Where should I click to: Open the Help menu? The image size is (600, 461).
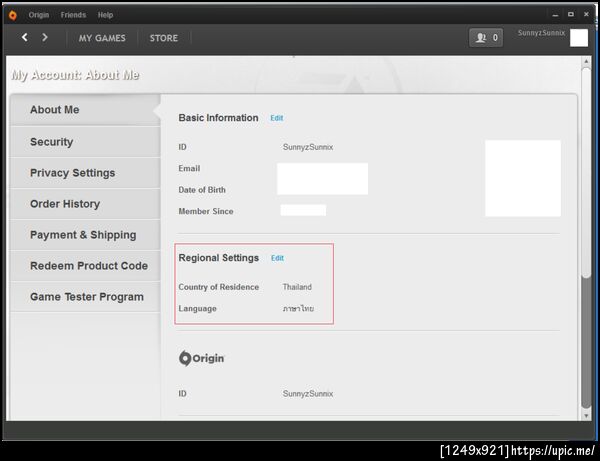[105, 15]
